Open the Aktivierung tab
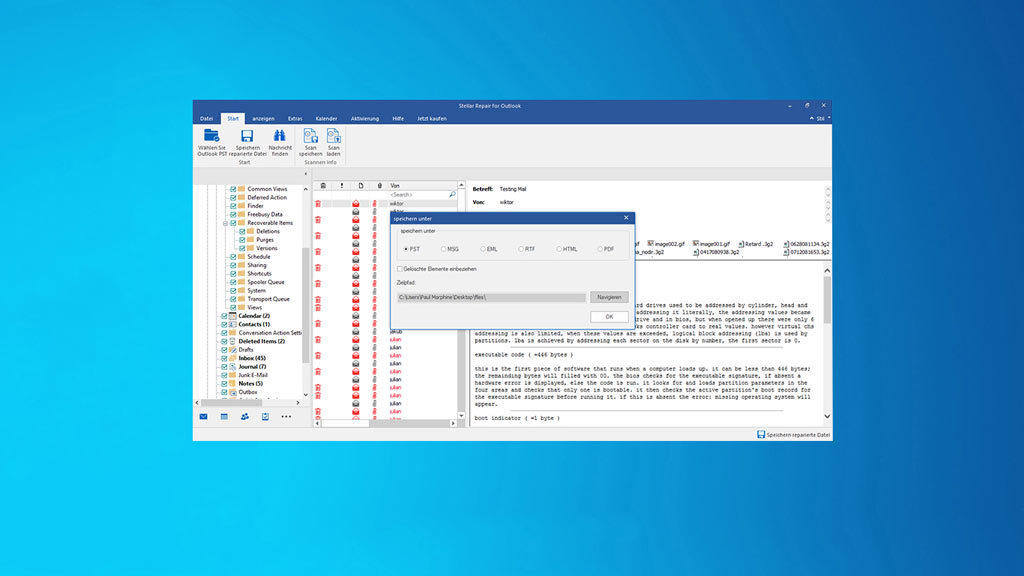1024x576 pixels. pyautogui.click(x=364, y=119)
